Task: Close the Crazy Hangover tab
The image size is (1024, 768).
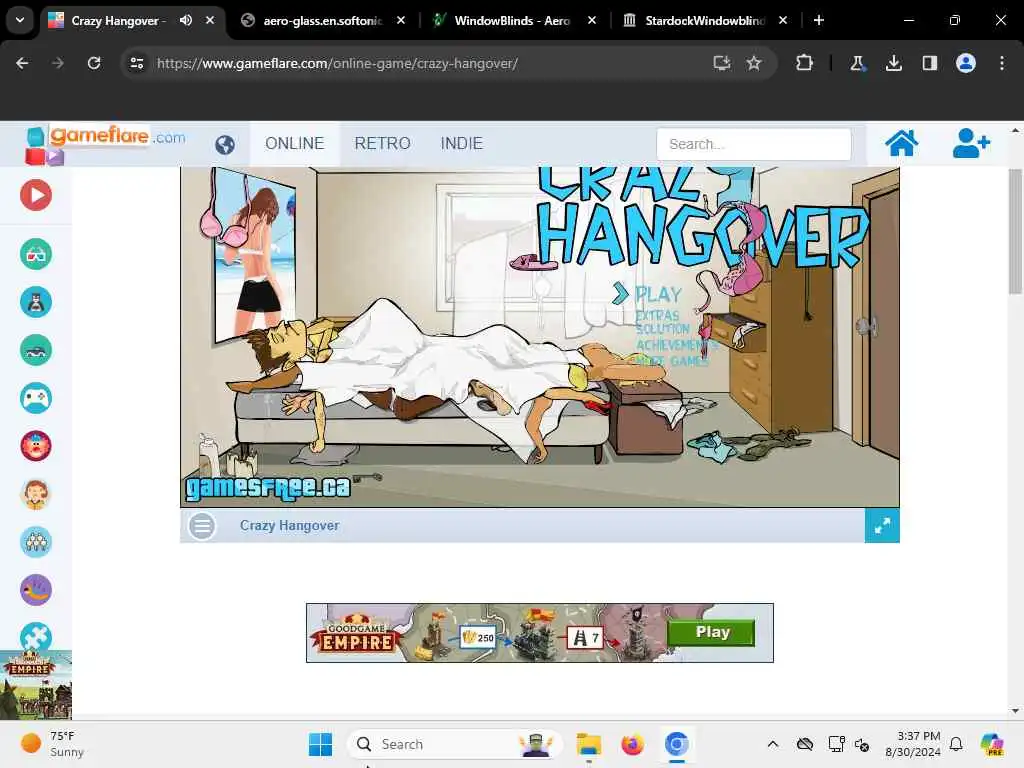Action: pos(210,20)
